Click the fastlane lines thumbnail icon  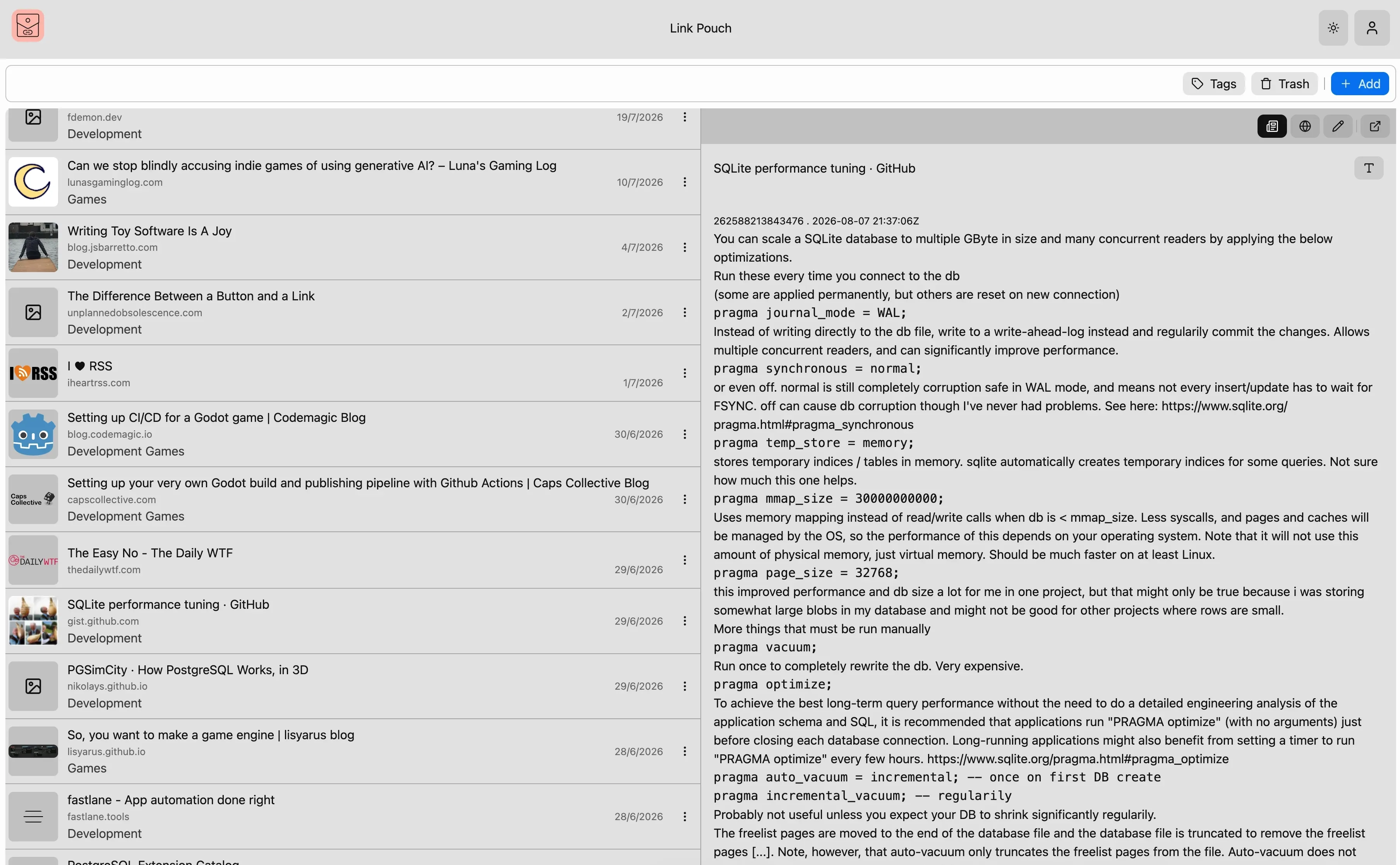33,817
